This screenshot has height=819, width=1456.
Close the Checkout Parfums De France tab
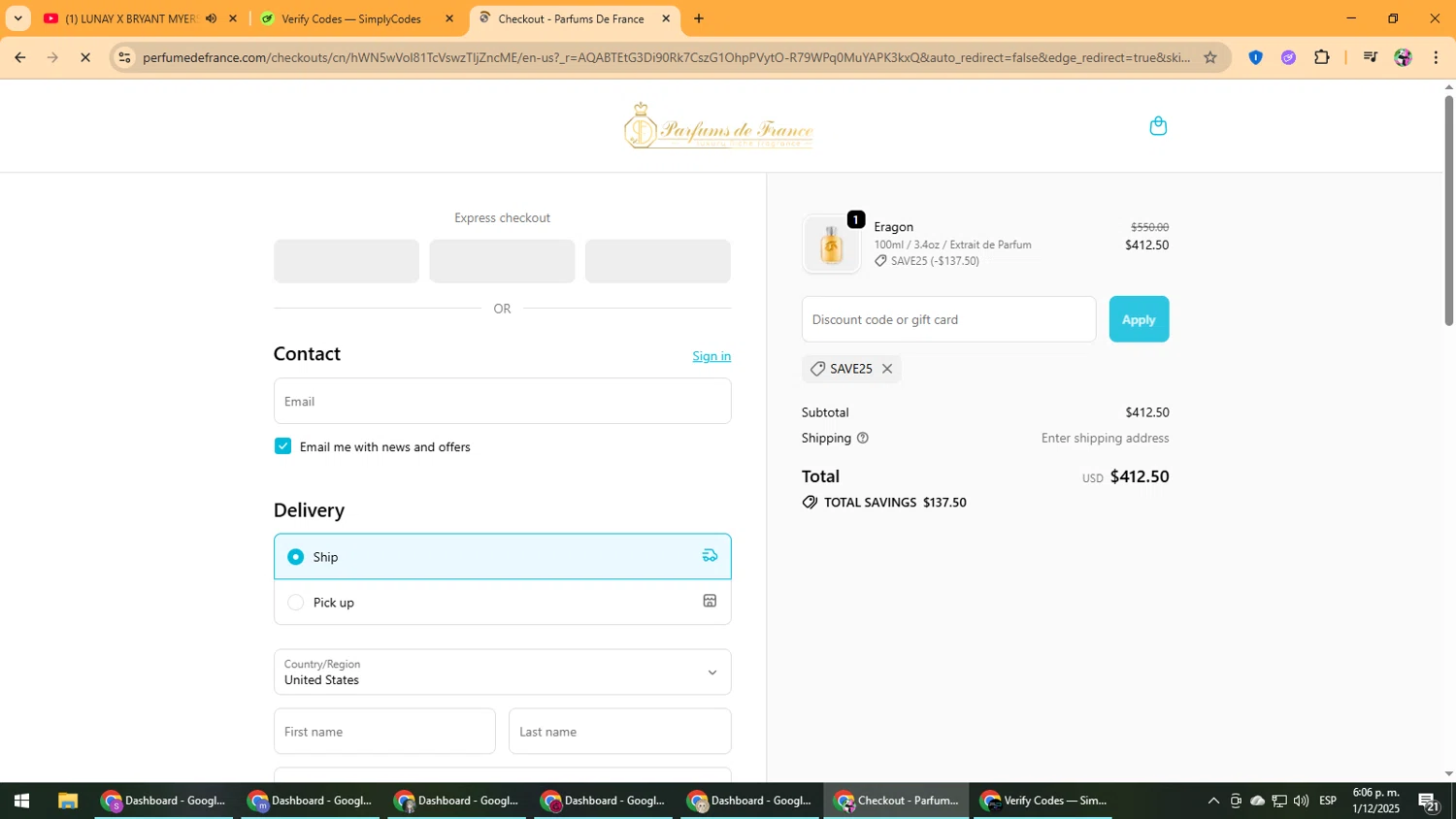[x=666, y=18]
